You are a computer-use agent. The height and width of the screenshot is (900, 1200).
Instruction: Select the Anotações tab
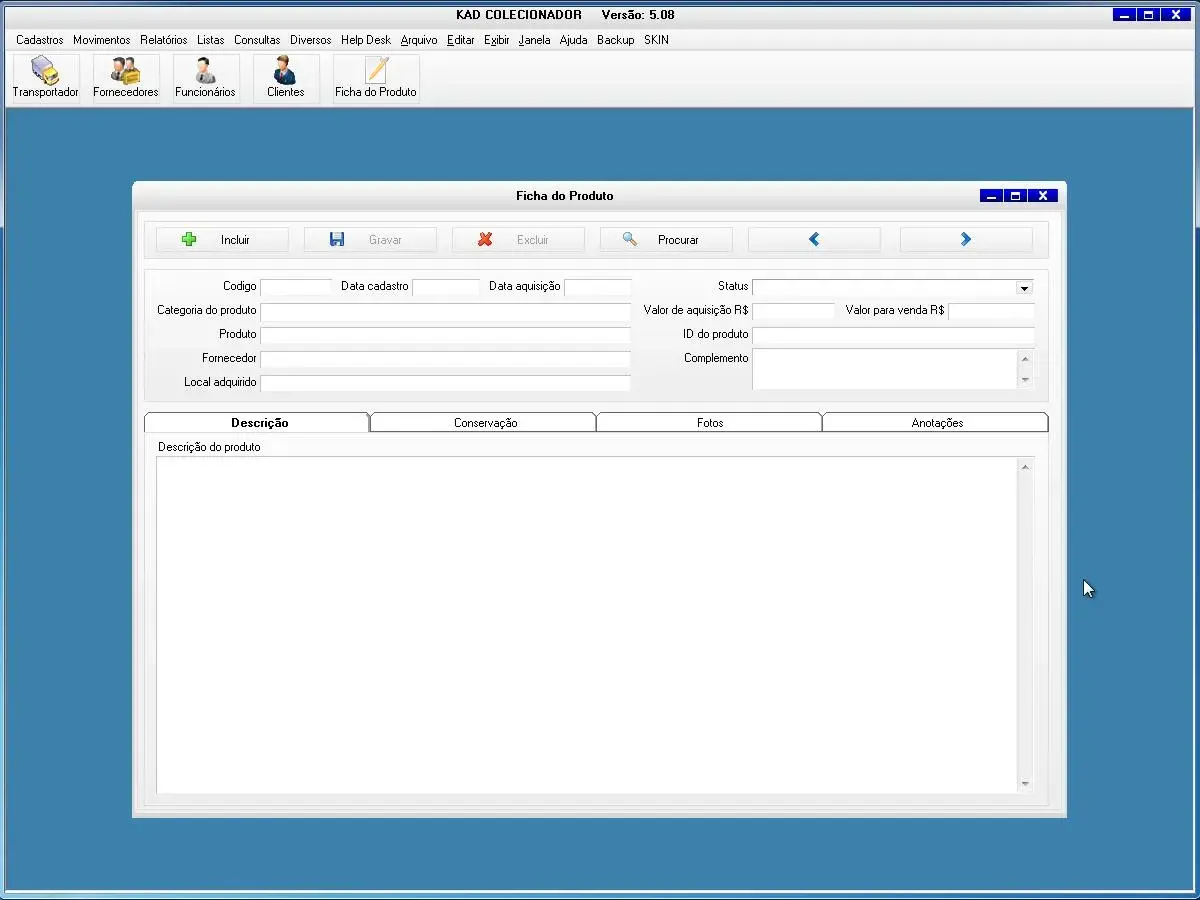click(x=937, y=423)
